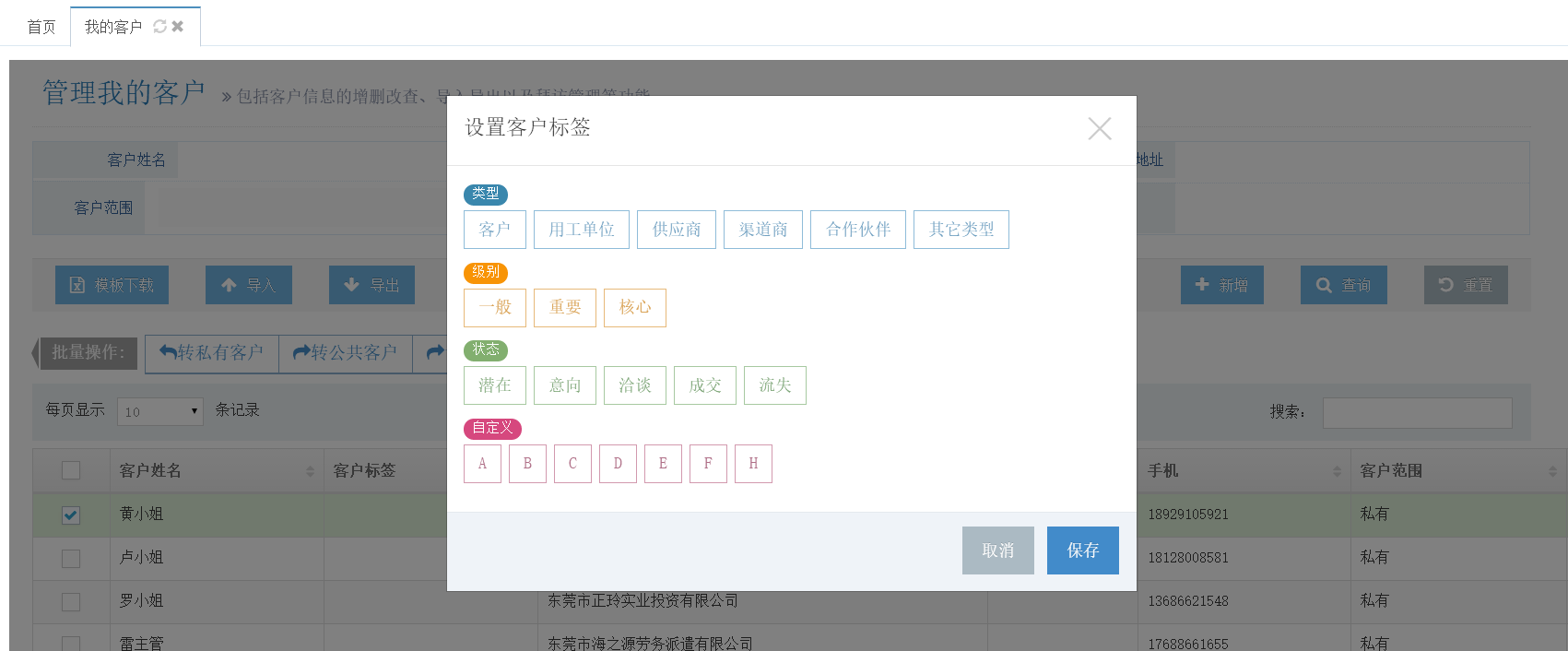The height and width of the screenshot is (651, 1568).
Task: Click the 查询 search button
Action: click(1344, 285)
